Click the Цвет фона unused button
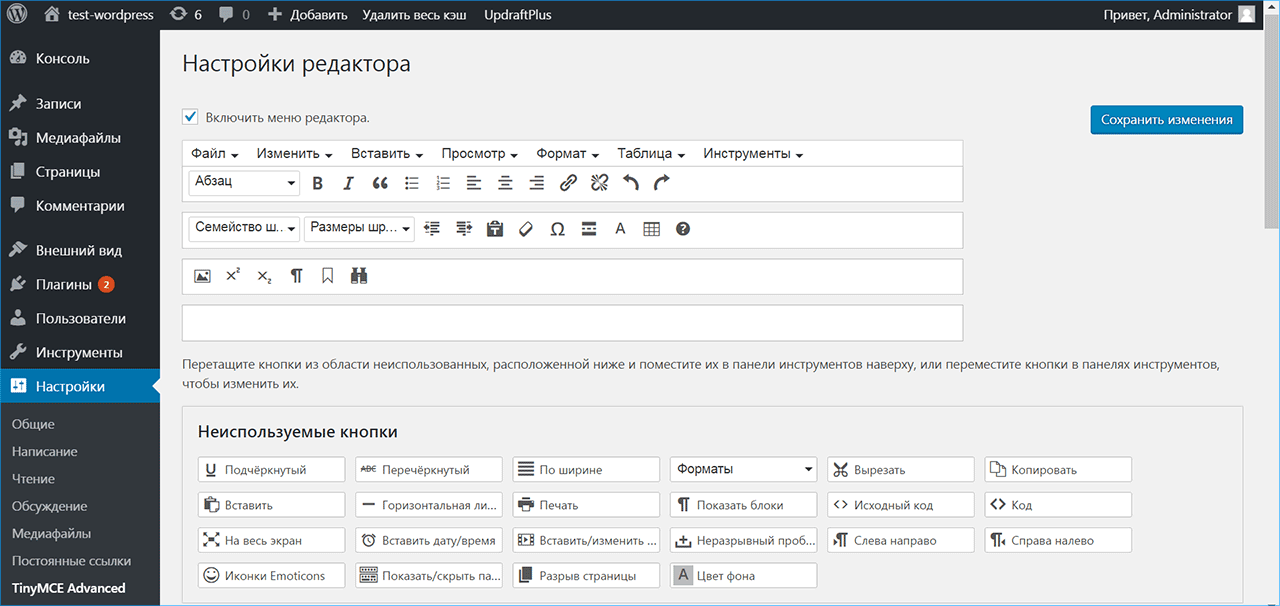The image size is (1280, 606). [x=743, y=575]
